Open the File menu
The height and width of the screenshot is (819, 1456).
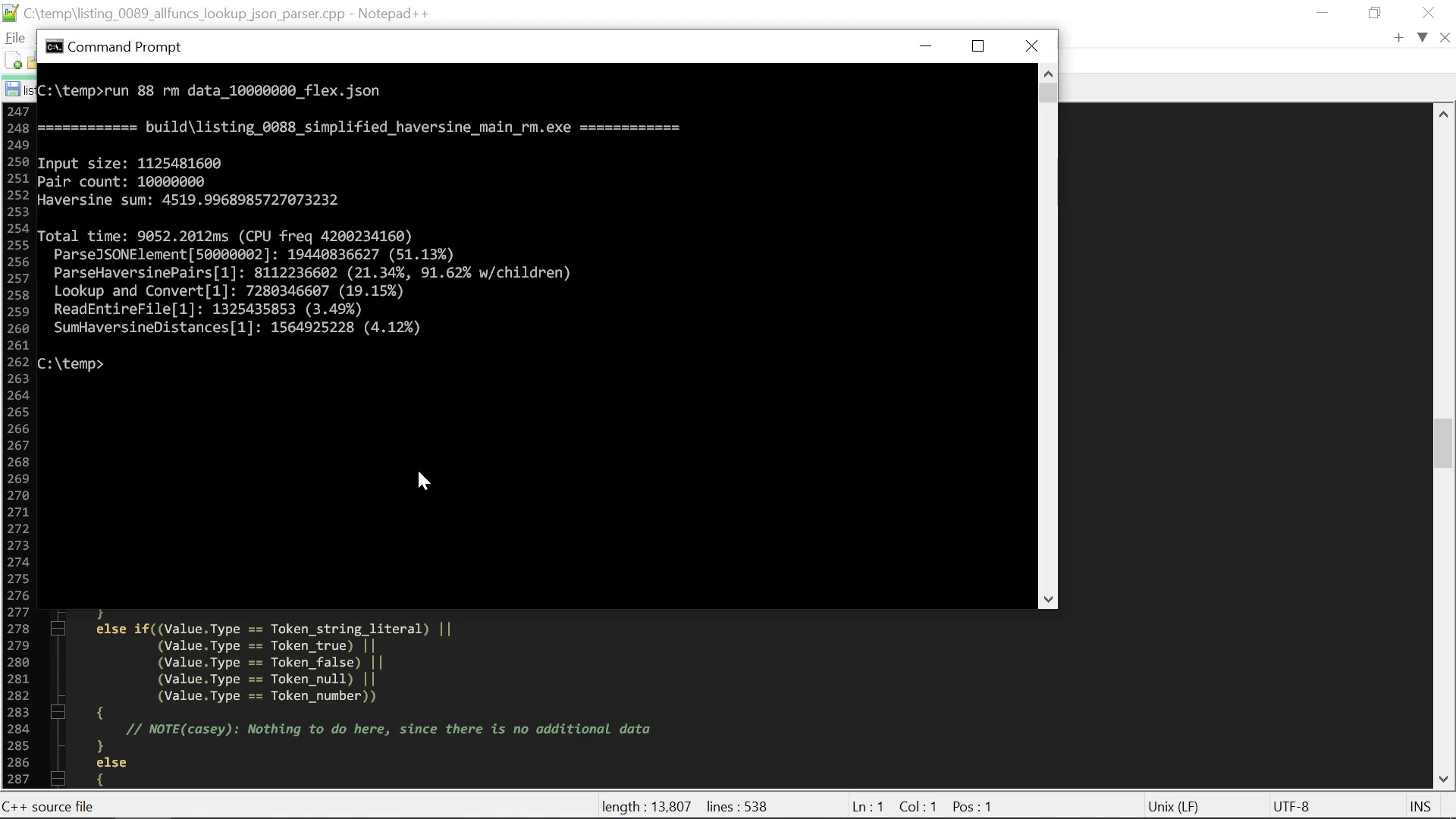click(x=15, y=37)
